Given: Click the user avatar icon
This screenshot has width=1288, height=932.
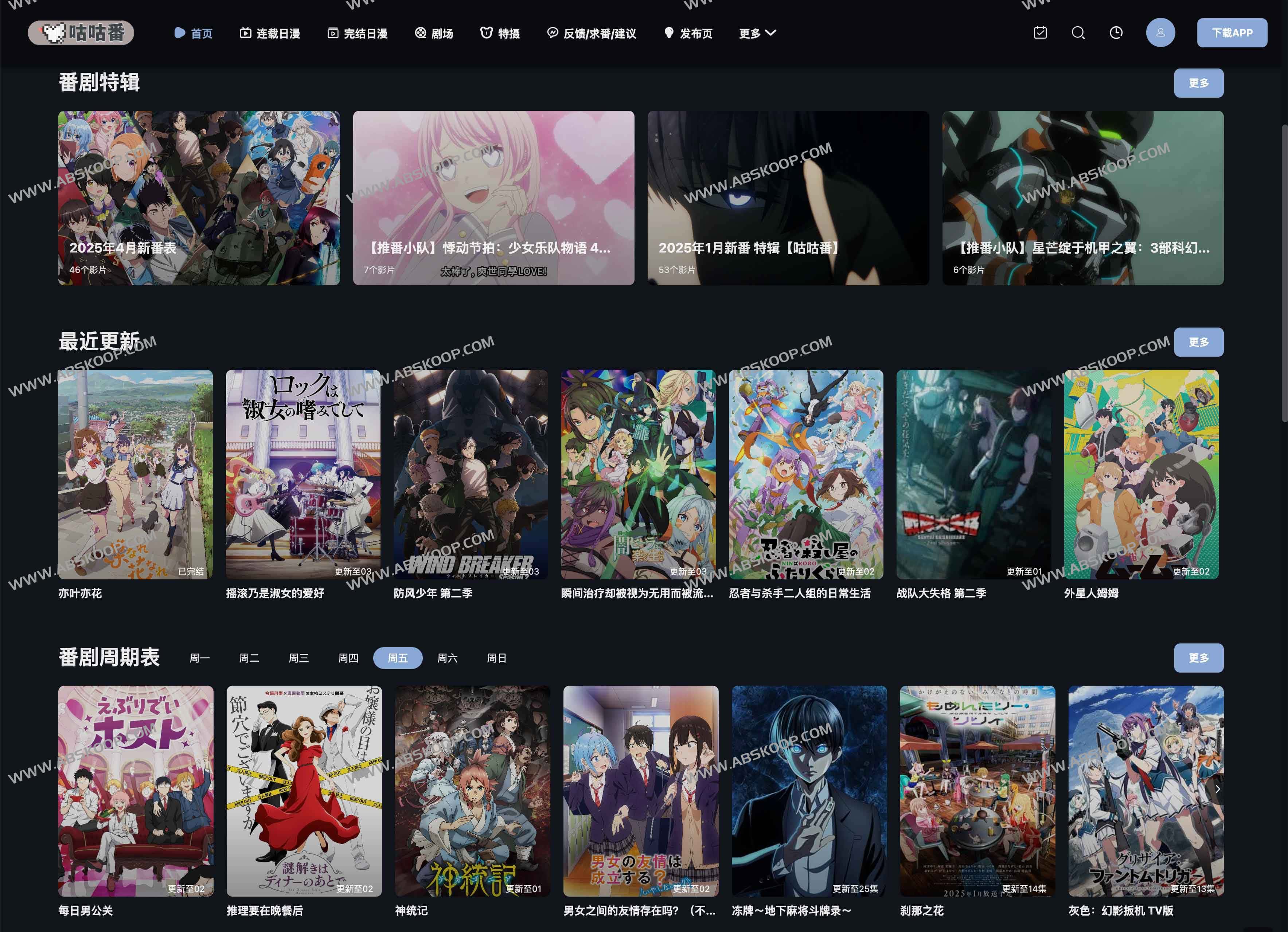Looking at the screenshot, I should click(x=1160, y=33).
